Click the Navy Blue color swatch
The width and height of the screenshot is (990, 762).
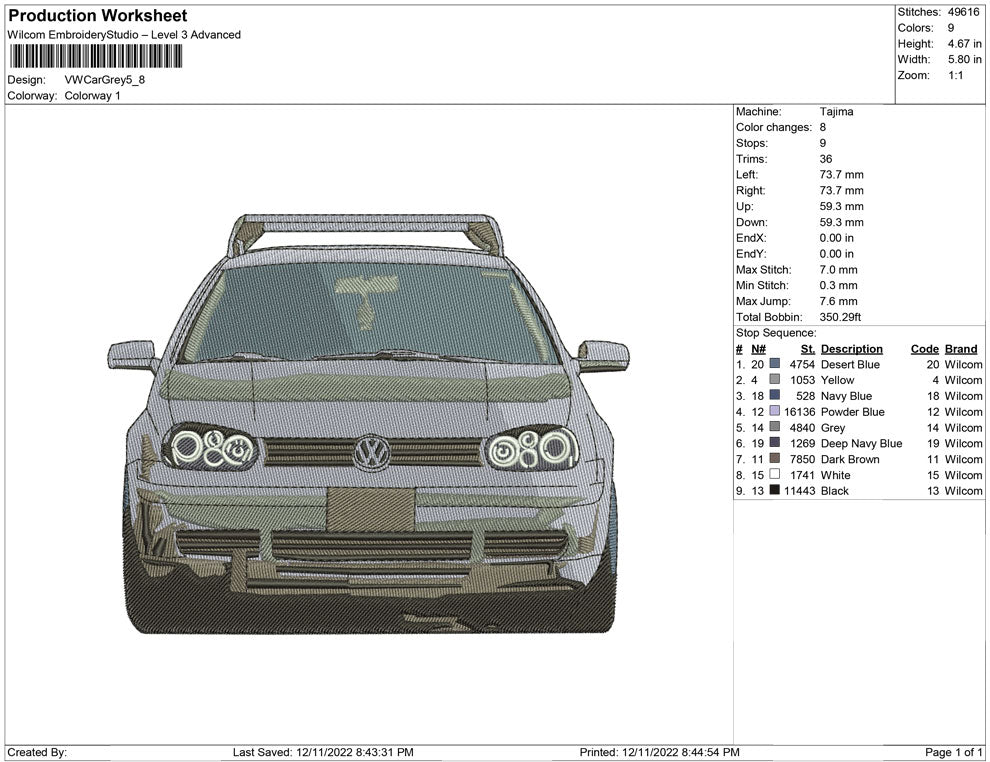click(x=775, y=395)
